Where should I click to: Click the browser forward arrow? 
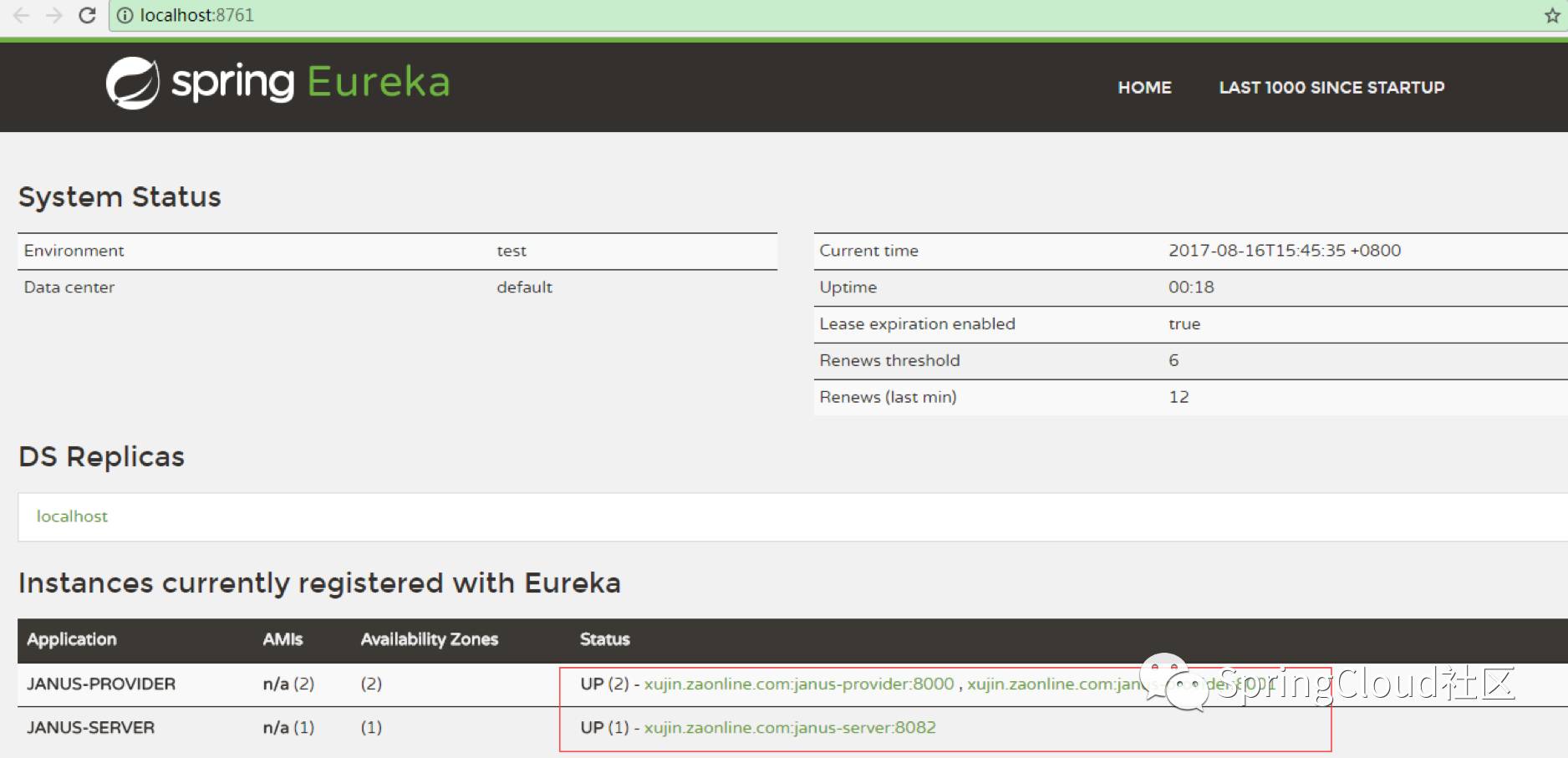coord(54,15)
